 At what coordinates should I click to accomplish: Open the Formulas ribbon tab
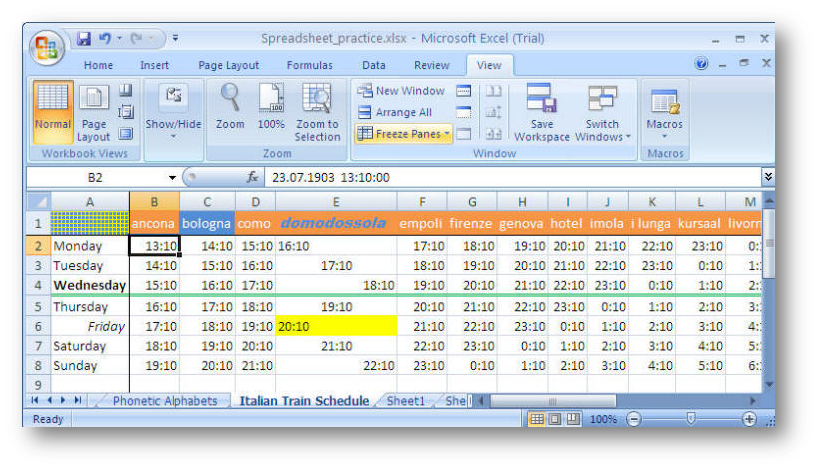(x=309, y=65)
